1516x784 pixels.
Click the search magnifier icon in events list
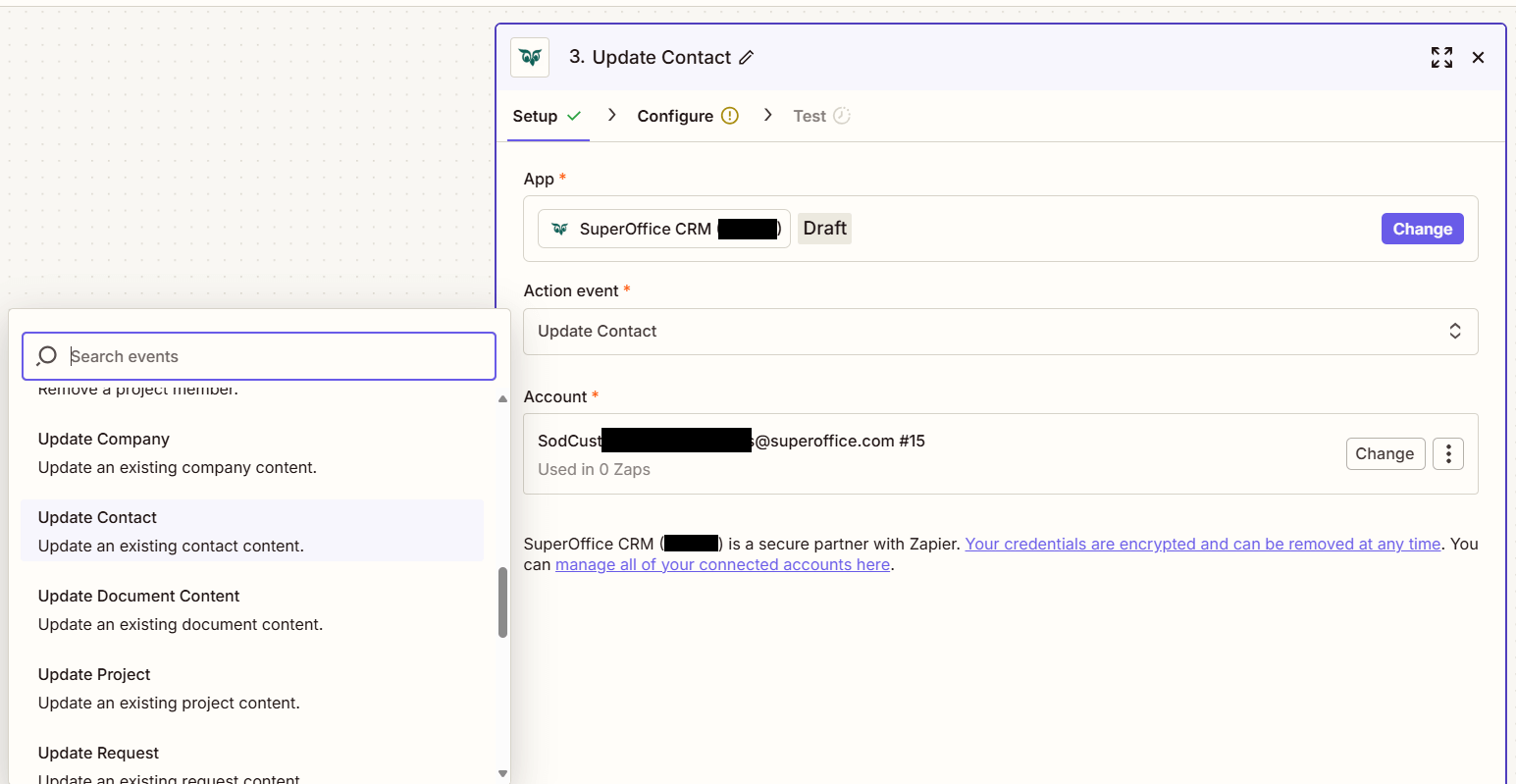pyautogui.click(x=46, y=356)
